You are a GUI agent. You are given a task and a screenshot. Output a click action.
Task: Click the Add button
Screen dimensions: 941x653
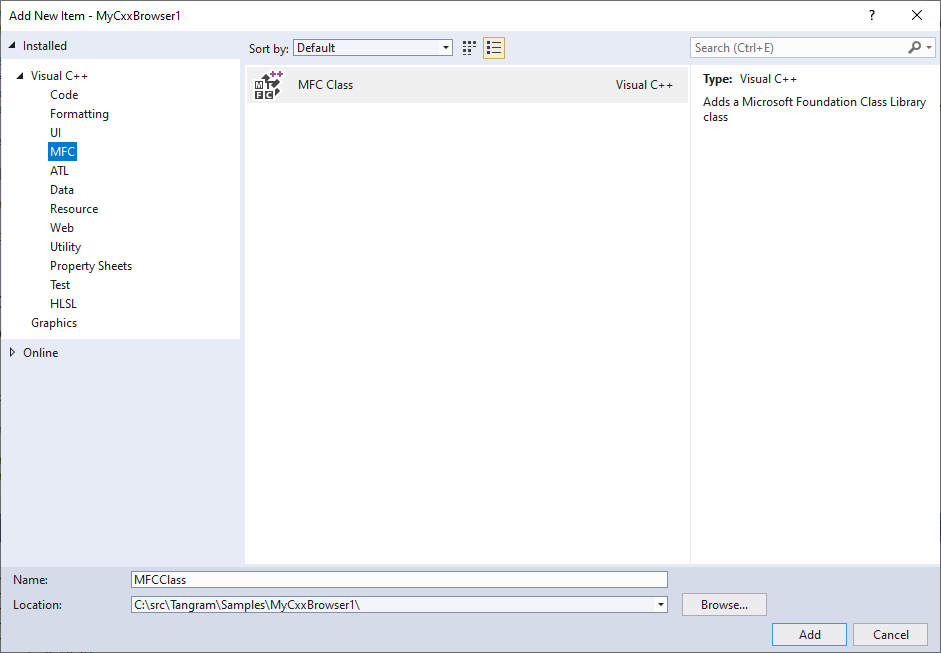point(808,634)
